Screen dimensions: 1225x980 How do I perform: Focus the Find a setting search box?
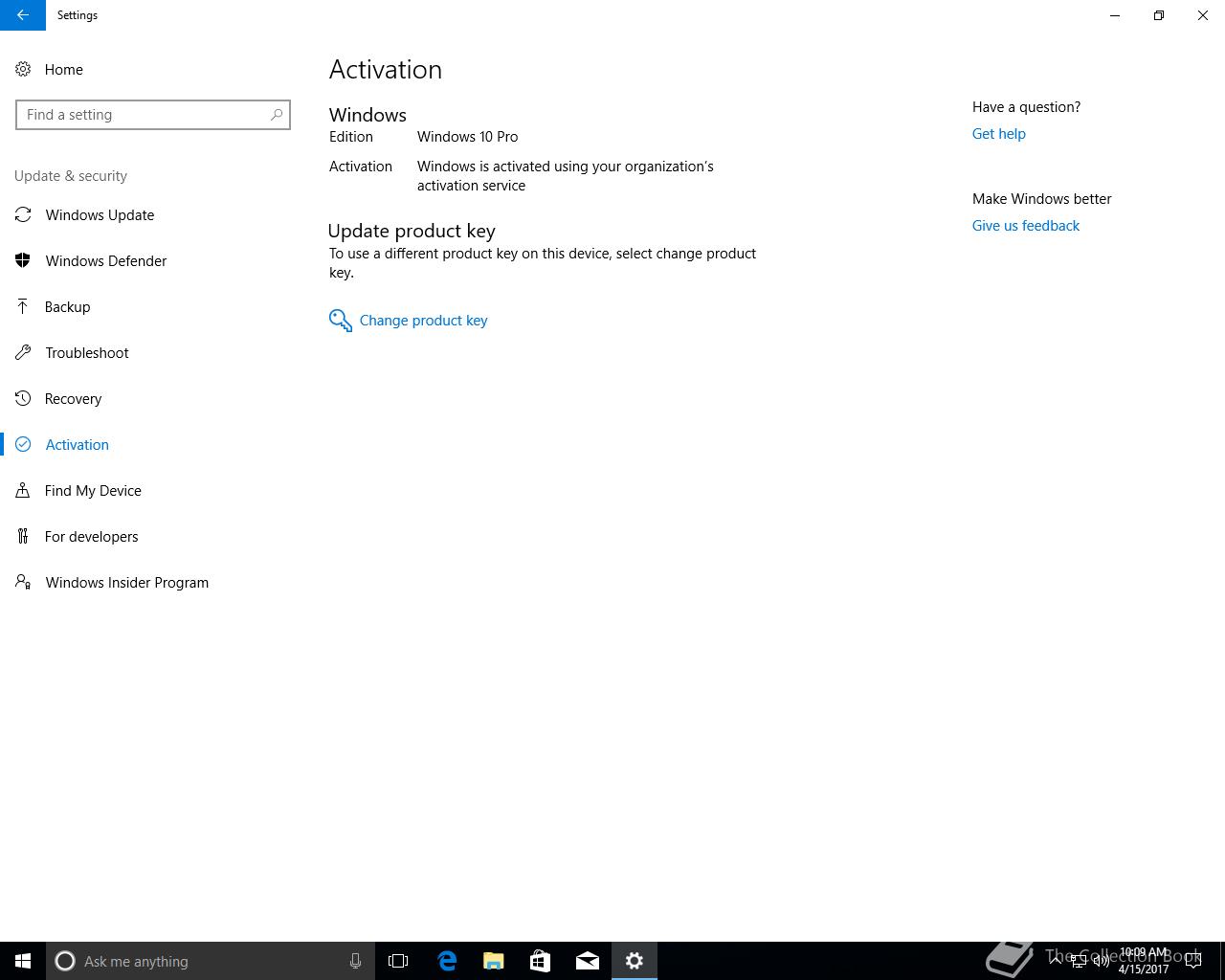point(153,115)
